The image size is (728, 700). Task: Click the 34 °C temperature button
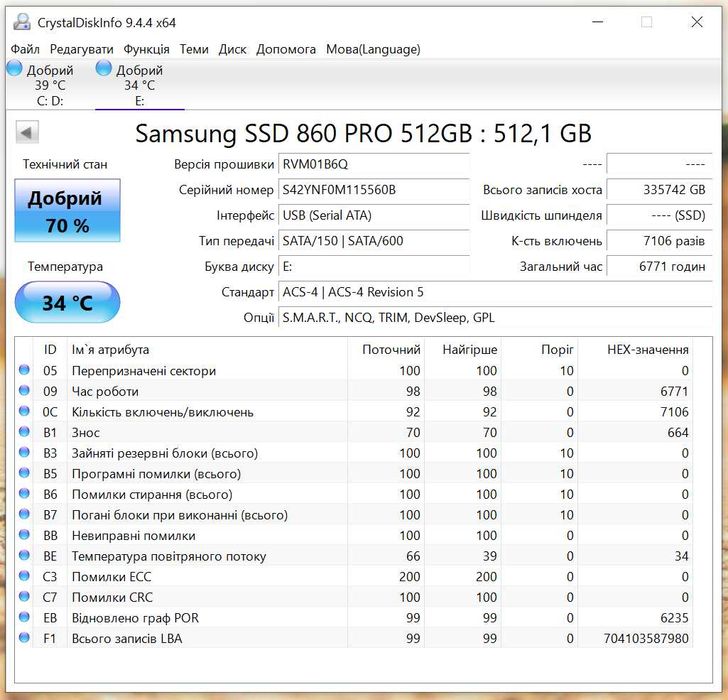click(67, 302)
